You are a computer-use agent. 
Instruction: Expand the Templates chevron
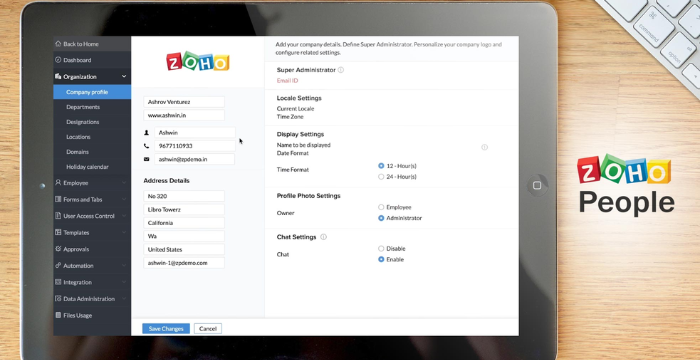(124, 232)
